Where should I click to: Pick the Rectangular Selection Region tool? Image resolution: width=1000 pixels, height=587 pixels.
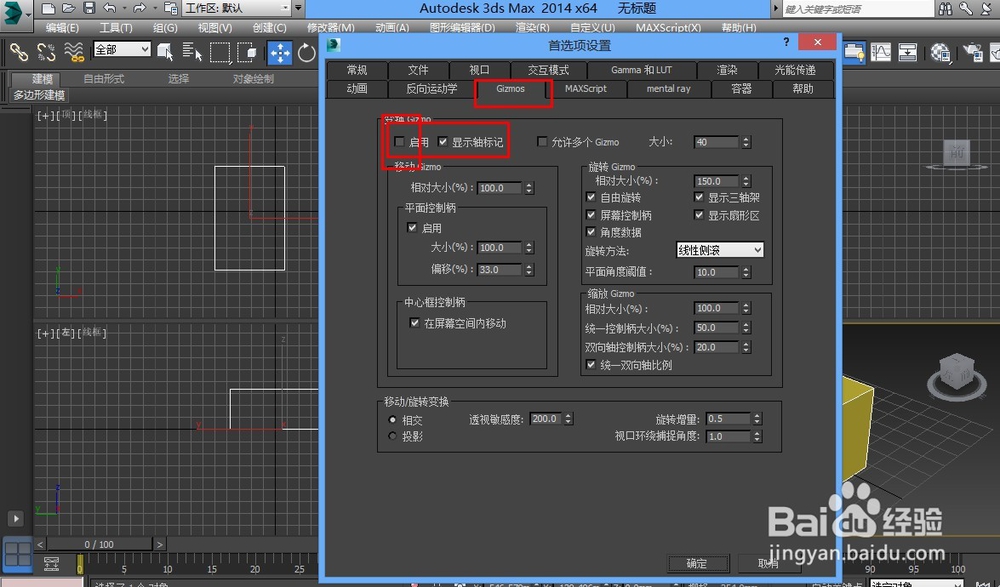point(220,52)
